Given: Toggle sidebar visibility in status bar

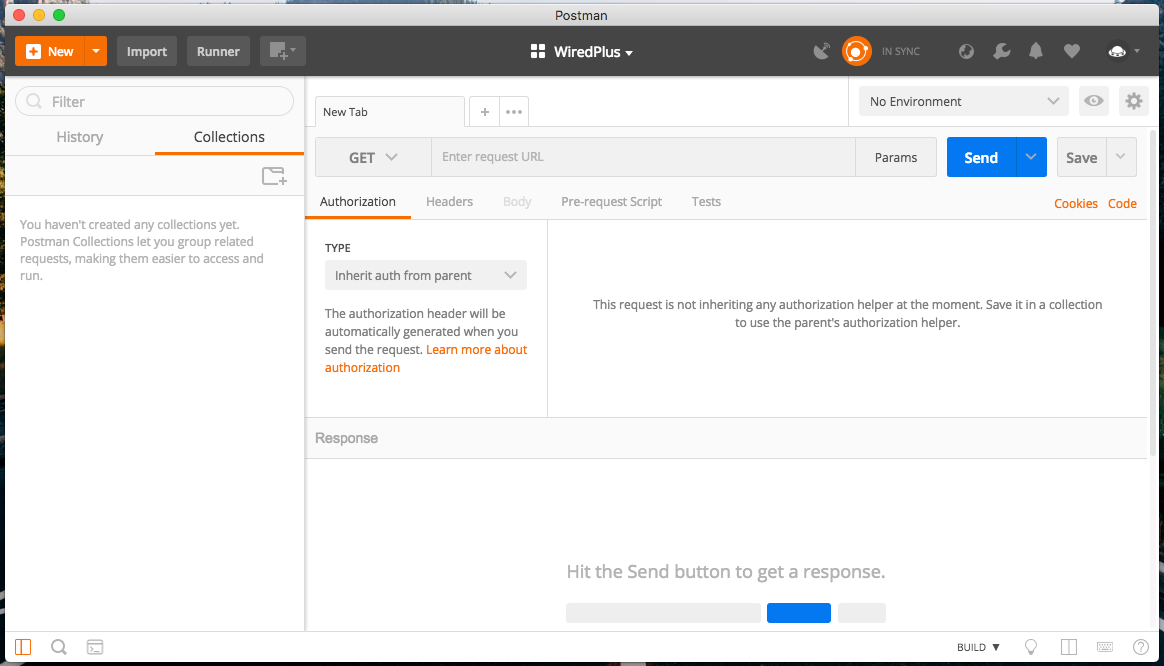Looking at the screenshot, I should tap(23, 647).
